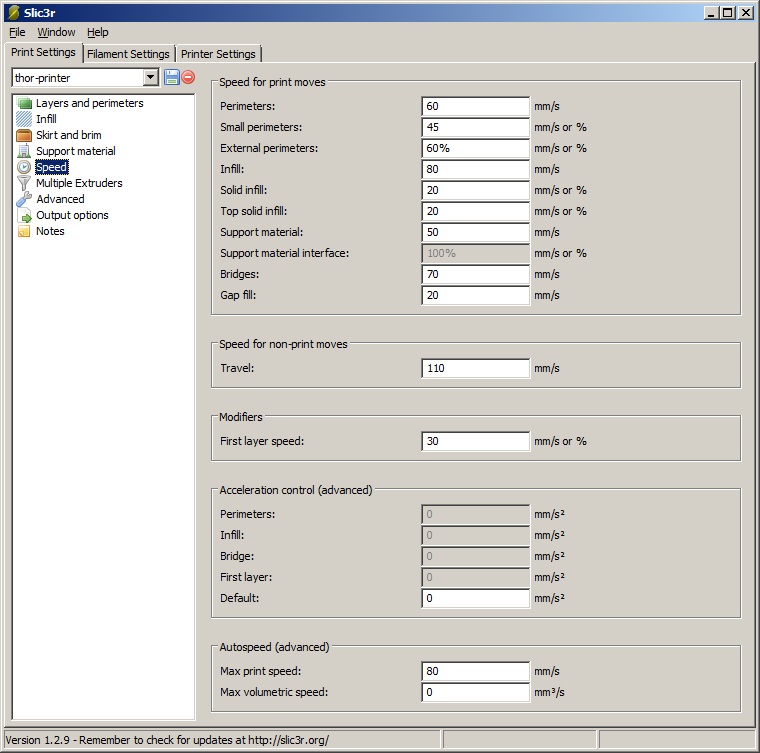Select the Speed item in the sidebar
The image size is (760, 753).
pyautogui.click(x=51, y=167)
